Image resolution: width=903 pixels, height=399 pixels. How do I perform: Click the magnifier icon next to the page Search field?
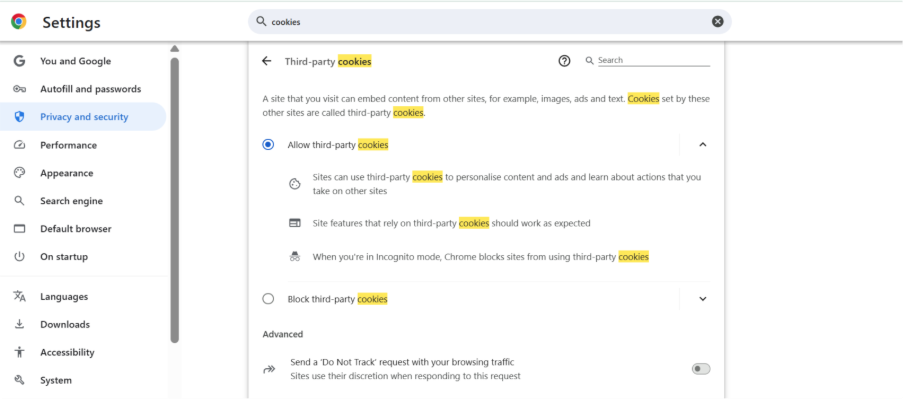click(589, 60)
